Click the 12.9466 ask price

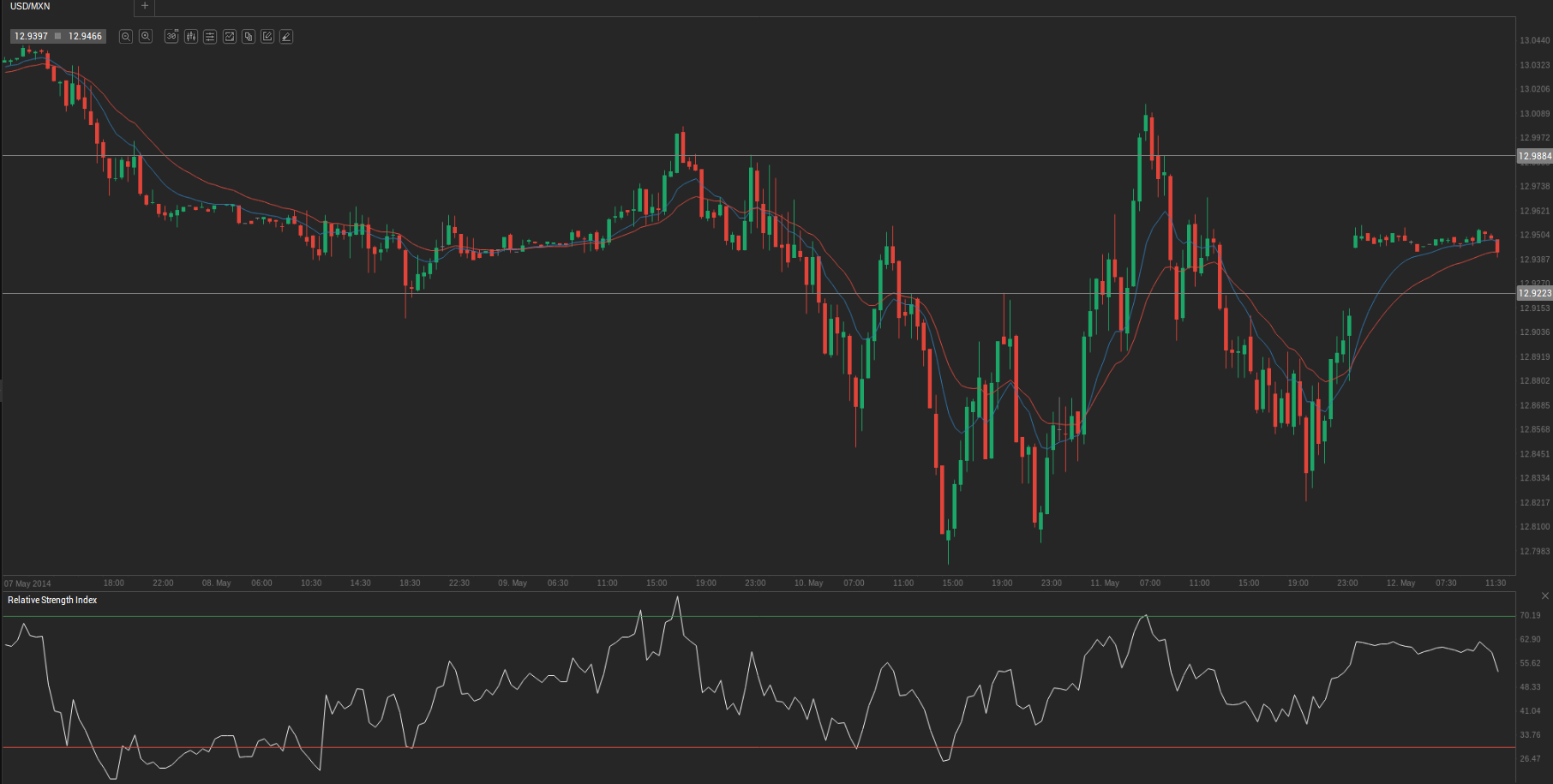(85, 37)
